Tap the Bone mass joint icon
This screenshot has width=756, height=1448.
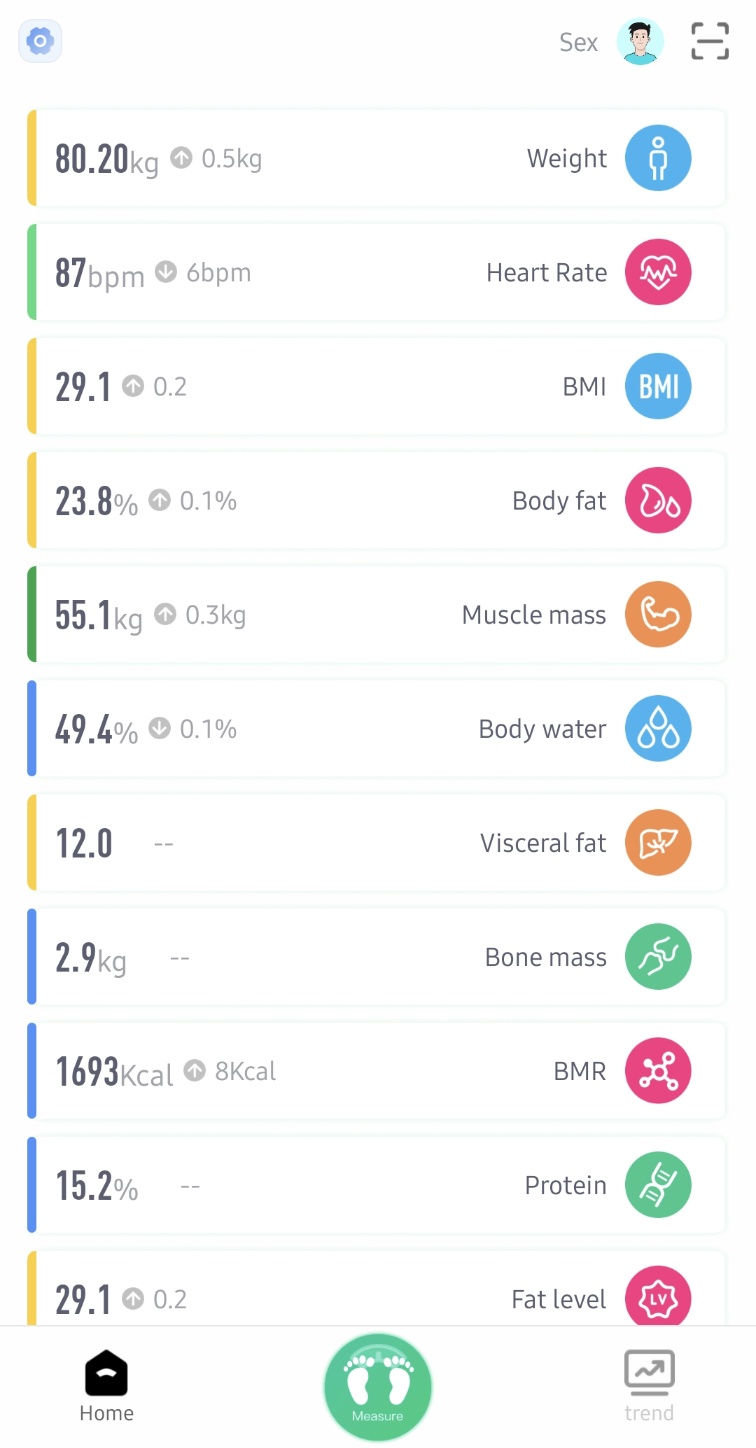coord(658,956)
